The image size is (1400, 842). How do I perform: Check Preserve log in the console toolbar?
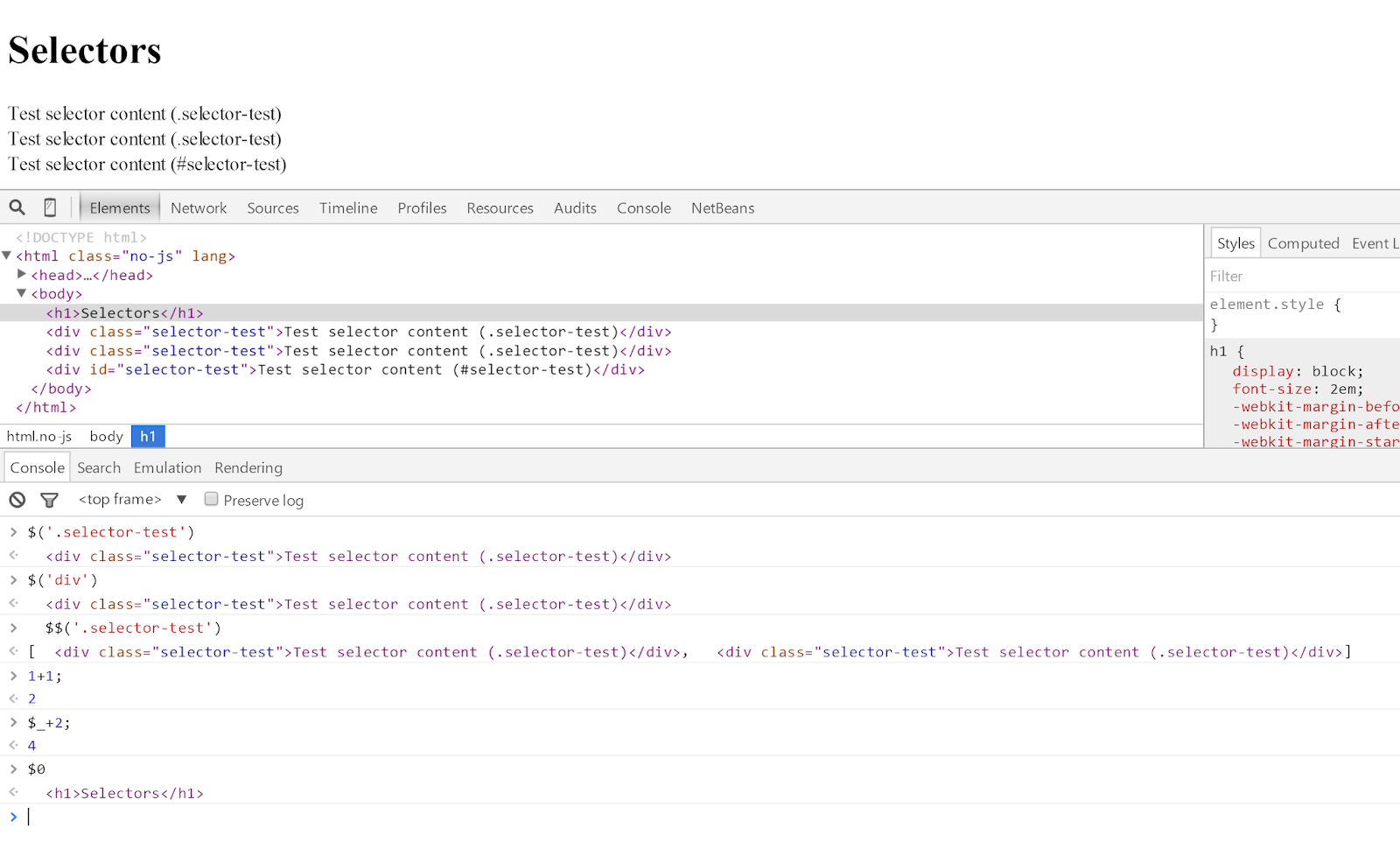[x=211, y=498]
